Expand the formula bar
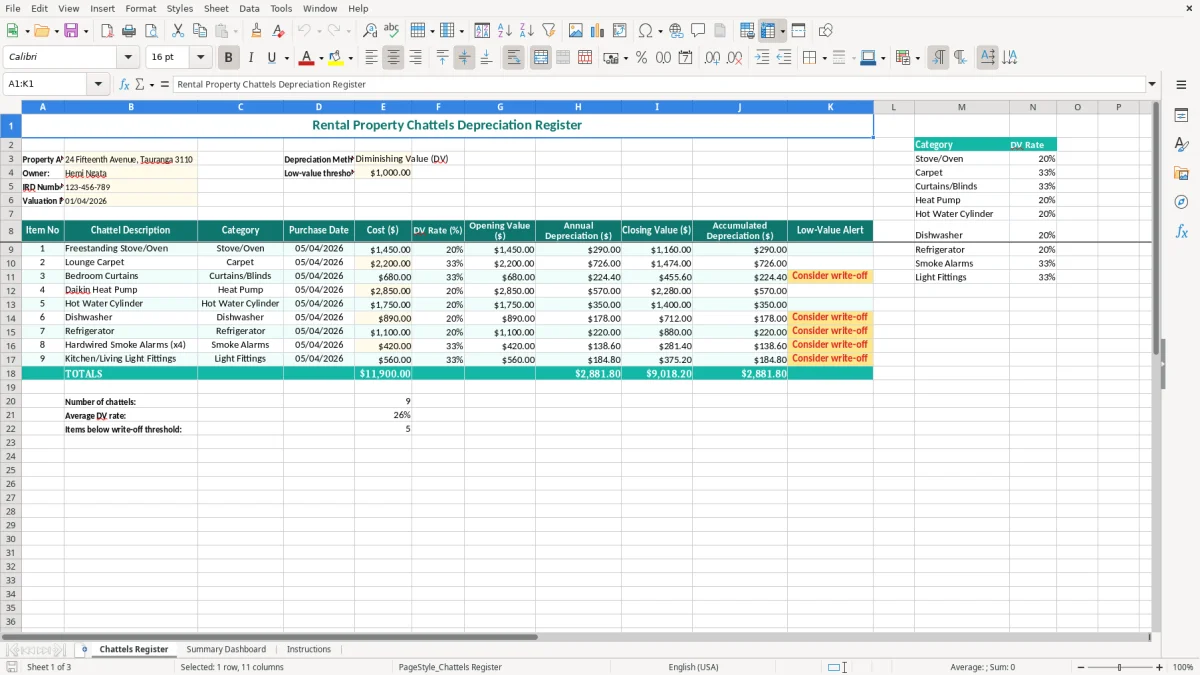Viewport: 1200px width, 675px height. 1152,84
